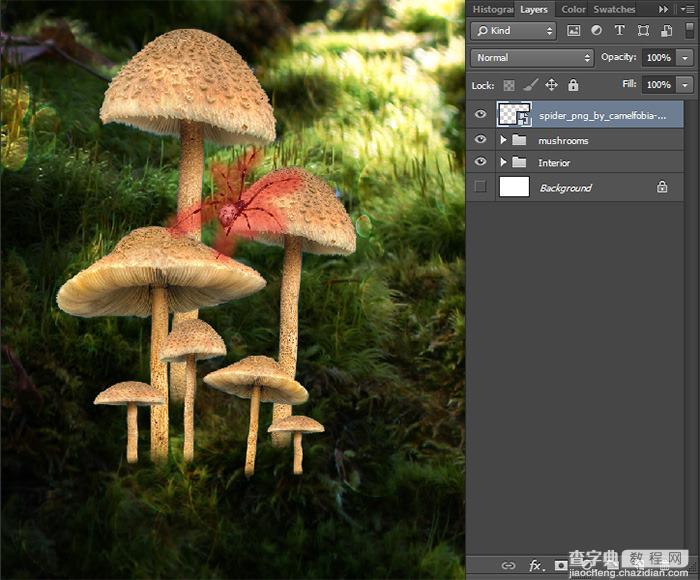Expand the Interior group
The width and height of the screenshot is (700, 580).
point(503,162)
